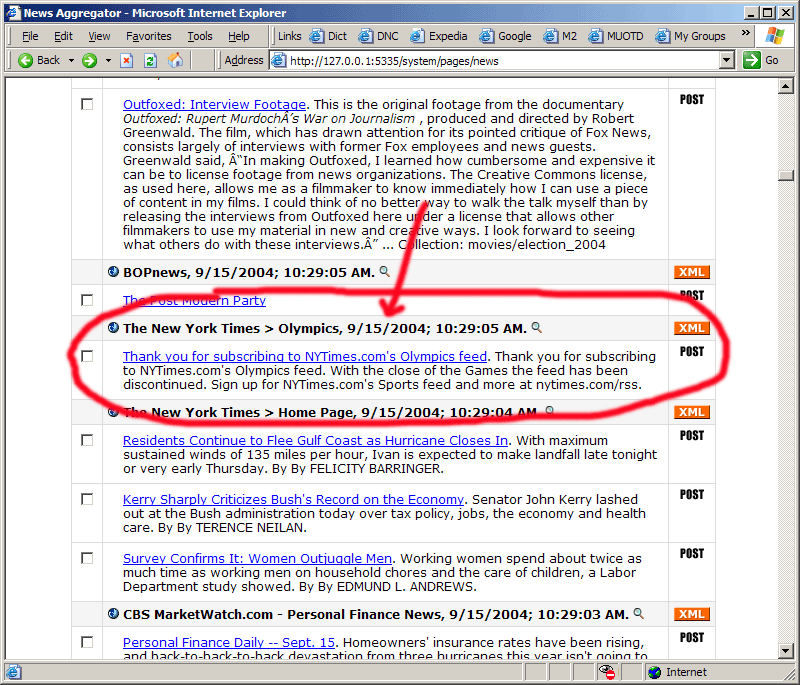This screenshot has height=685, width=800.
Task: Click the Refresh page icon
Action: click(150, 60)
